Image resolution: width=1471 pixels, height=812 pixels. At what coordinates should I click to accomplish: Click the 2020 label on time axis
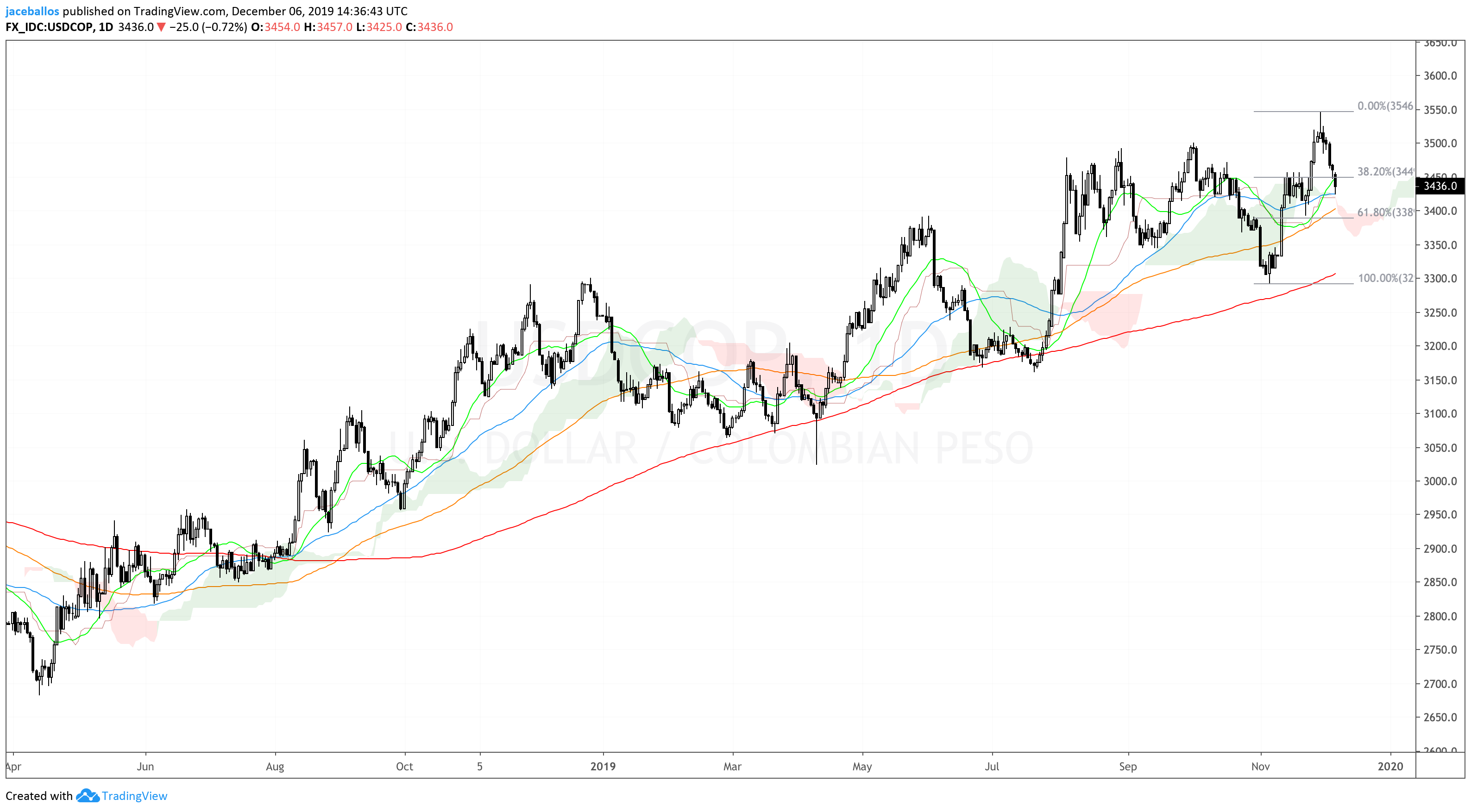(1390, 766)
